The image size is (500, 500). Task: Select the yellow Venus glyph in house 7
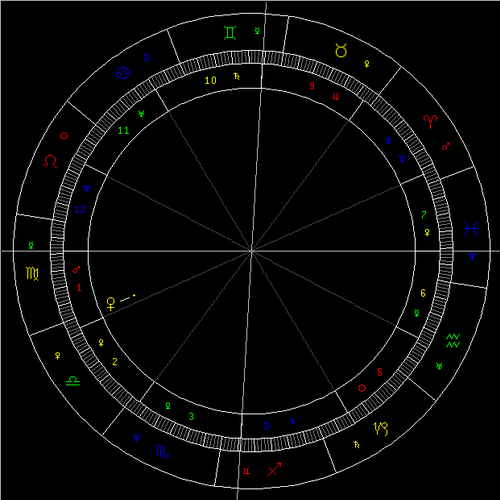427,232
